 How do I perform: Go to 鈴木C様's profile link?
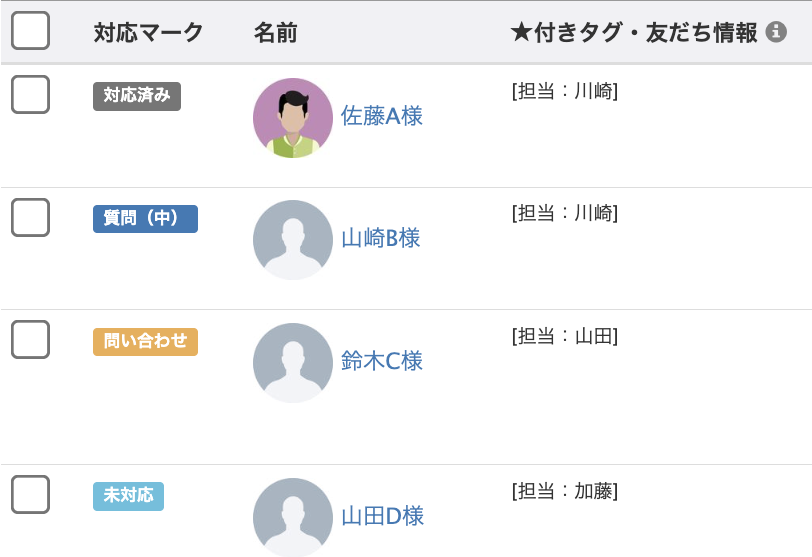pos(382,361)
